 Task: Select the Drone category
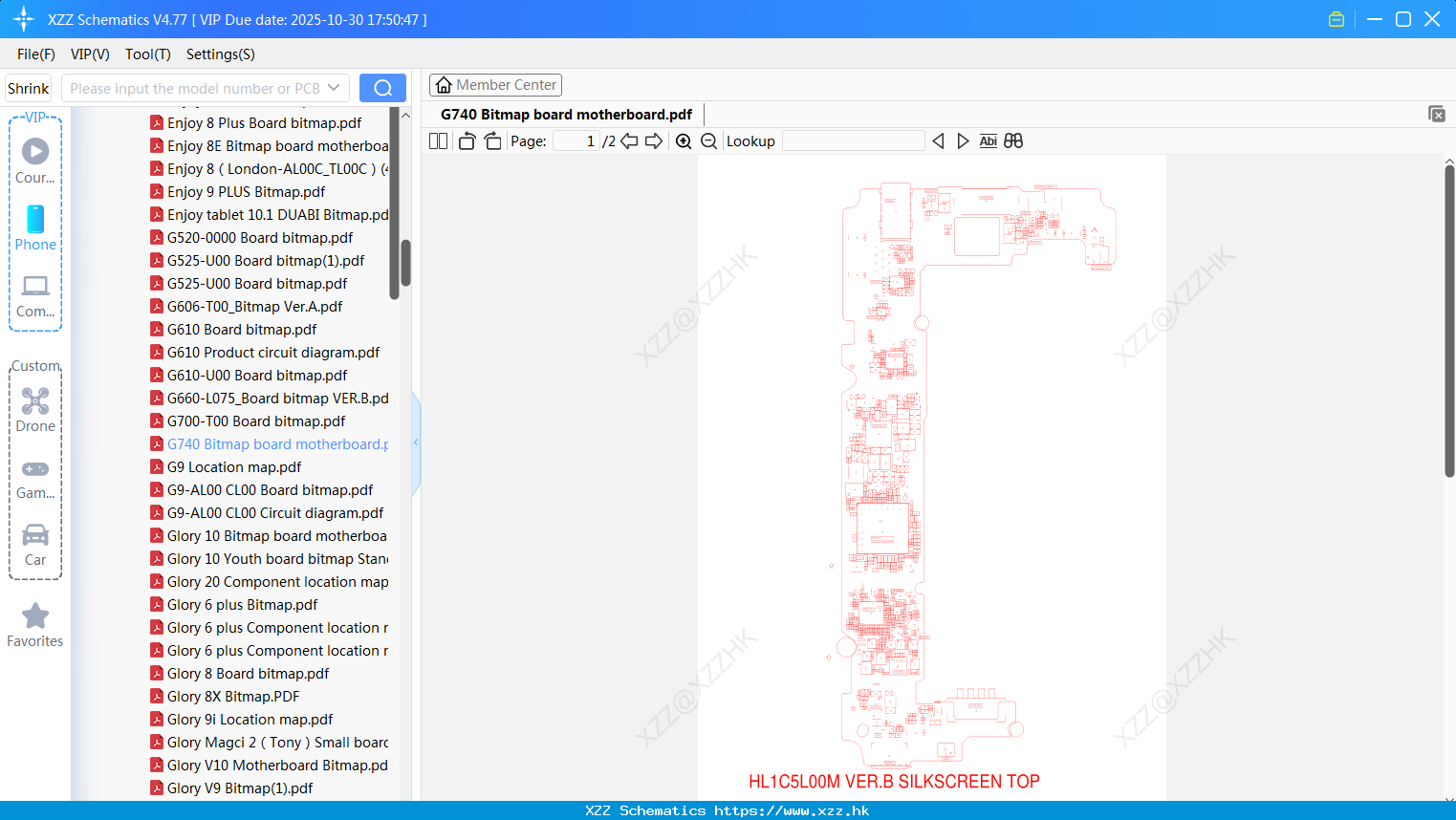pyautogui.click(x=35, y=410)
